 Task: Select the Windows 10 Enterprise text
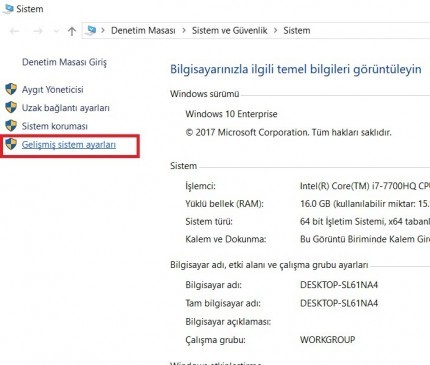231,114
